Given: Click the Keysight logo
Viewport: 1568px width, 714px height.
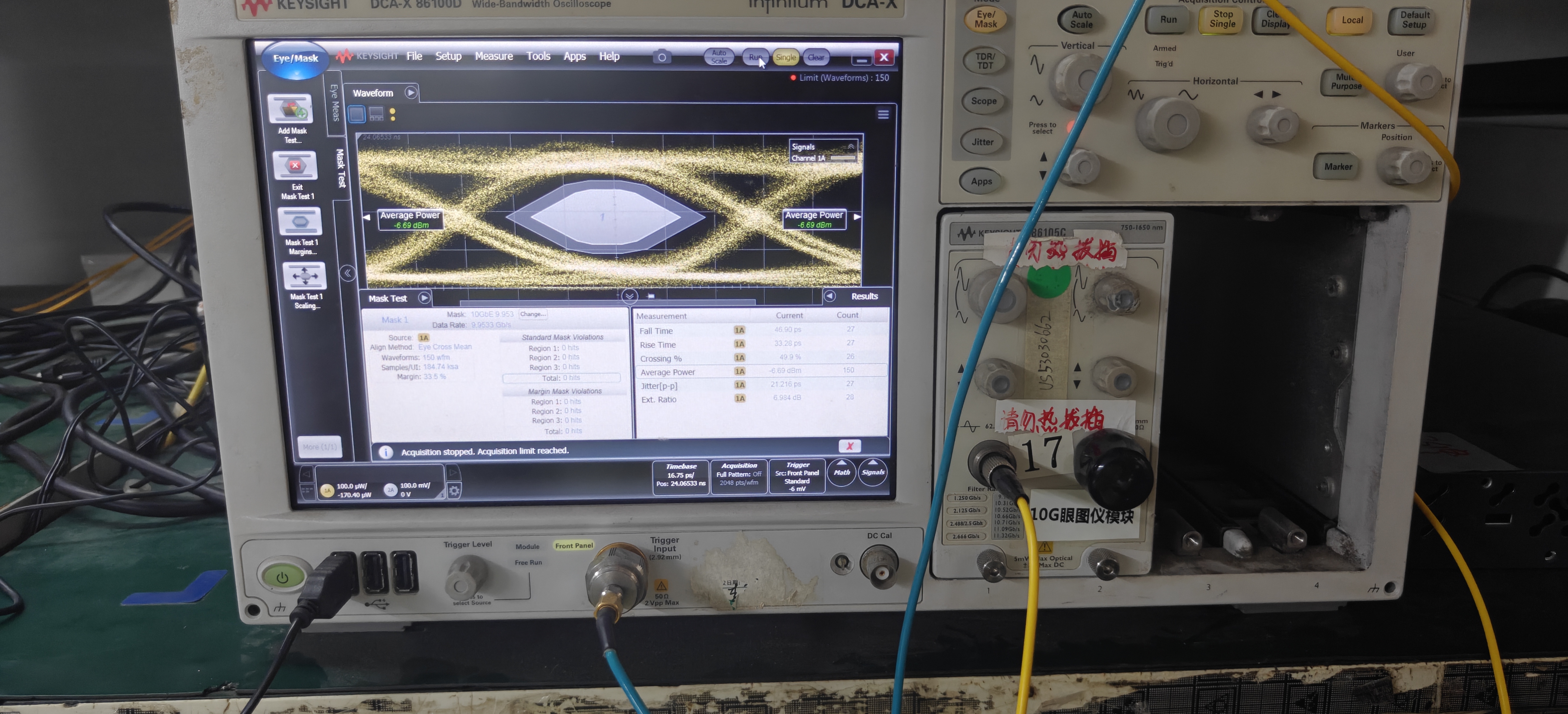Looking at the screenshot, I should (x=367, y=56).
